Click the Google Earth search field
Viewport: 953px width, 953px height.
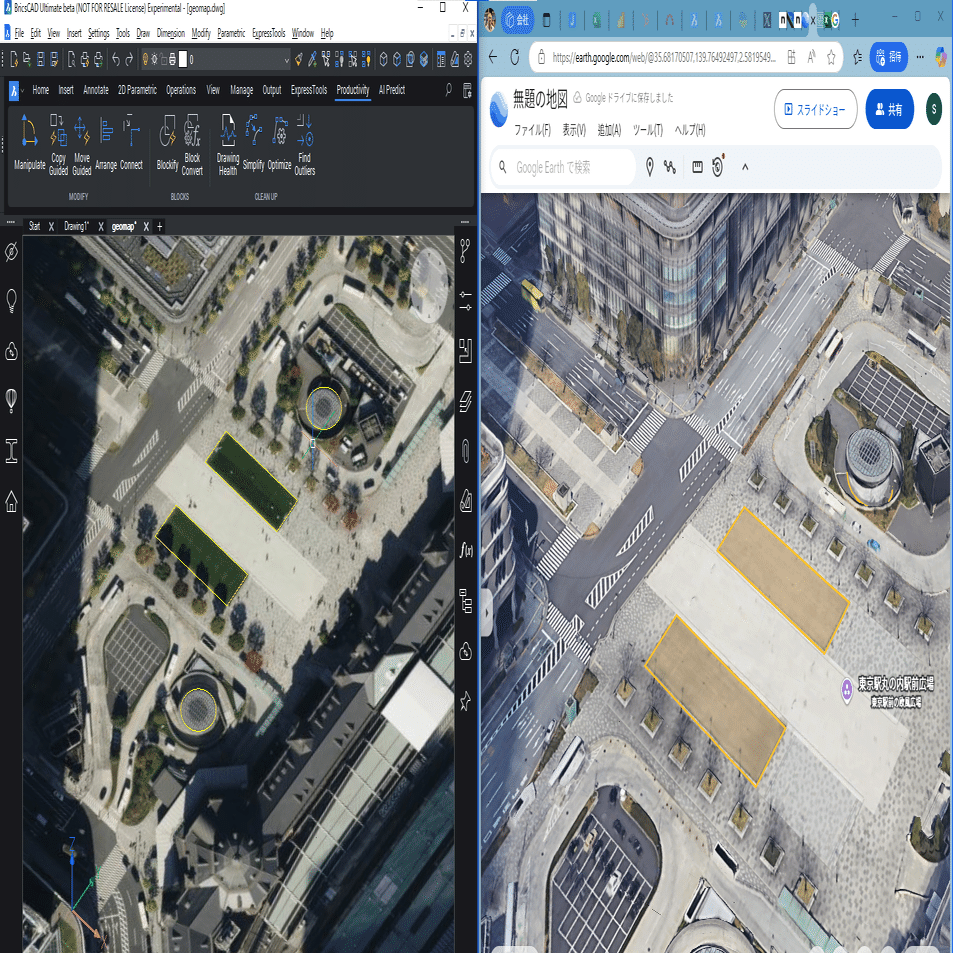pos(560,167)
